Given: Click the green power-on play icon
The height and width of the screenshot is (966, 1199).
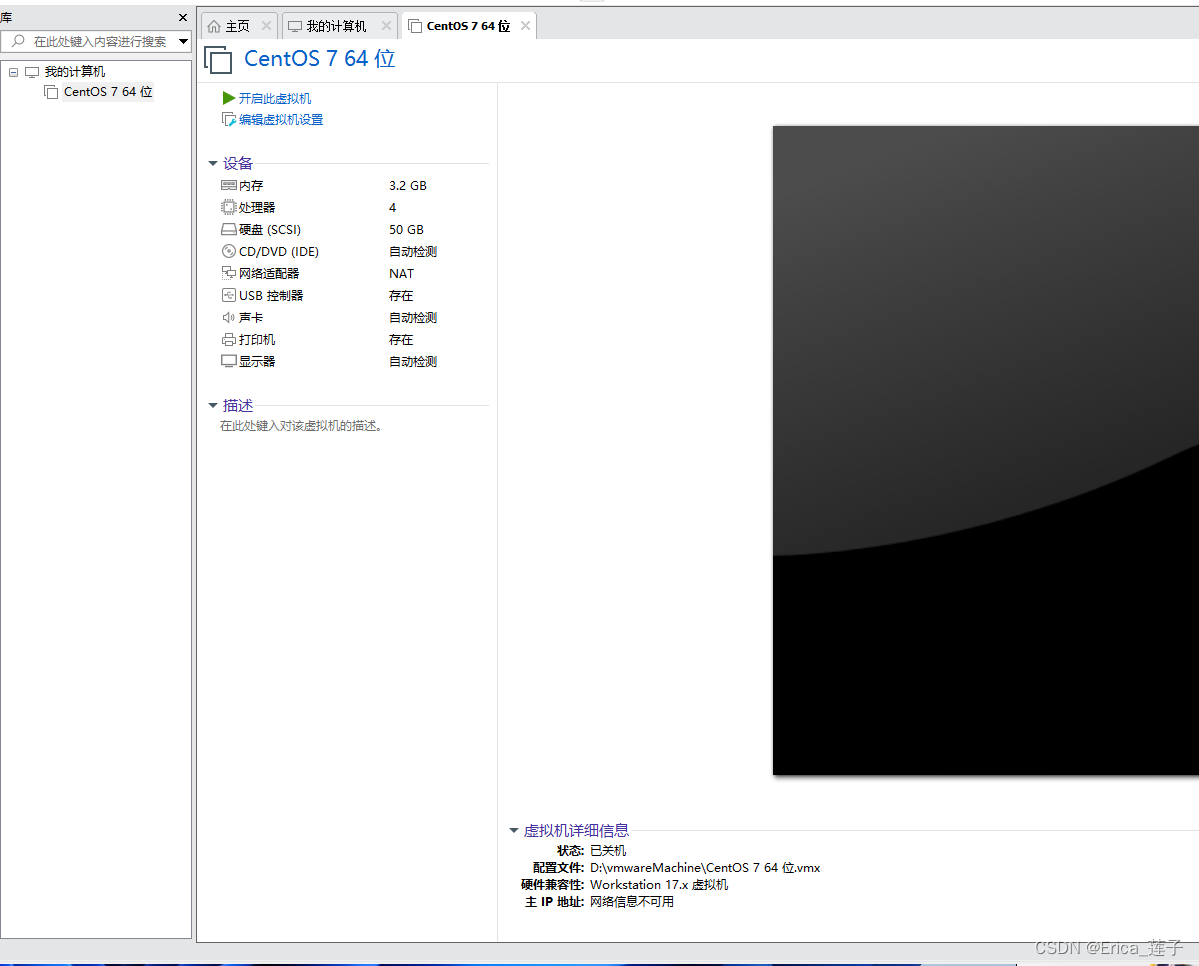Looking at the screenshot, I should click(x=229, y=98).
